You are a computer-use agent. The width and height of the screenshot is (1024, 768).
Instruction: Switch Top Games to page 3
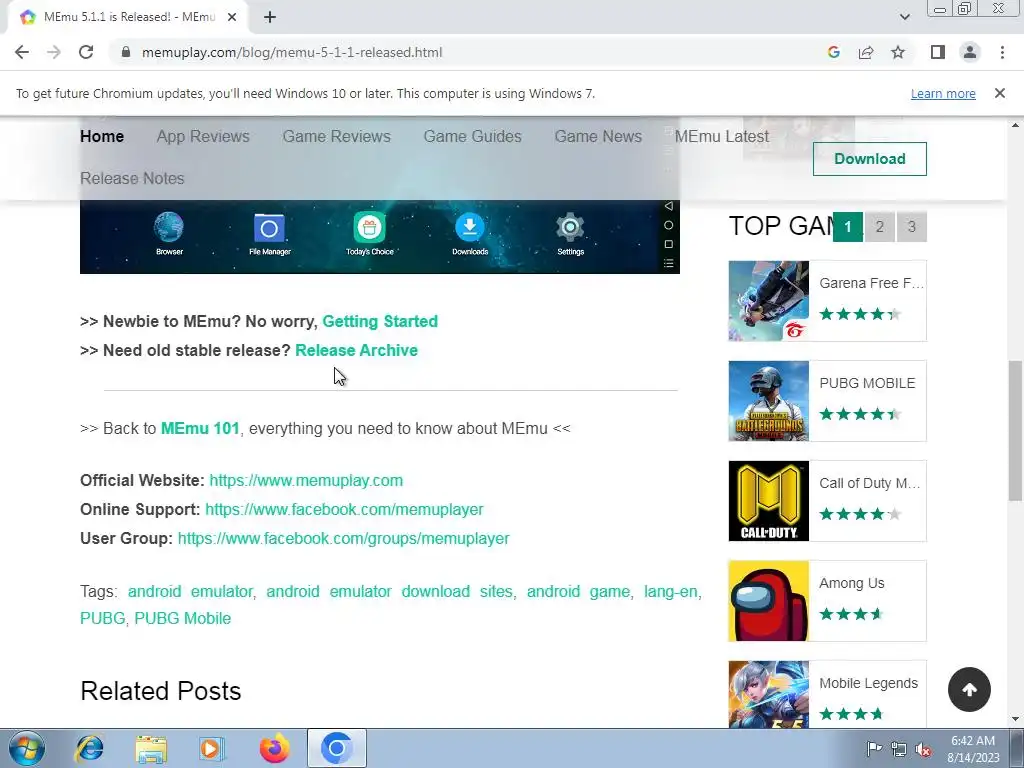pos(912,227)
